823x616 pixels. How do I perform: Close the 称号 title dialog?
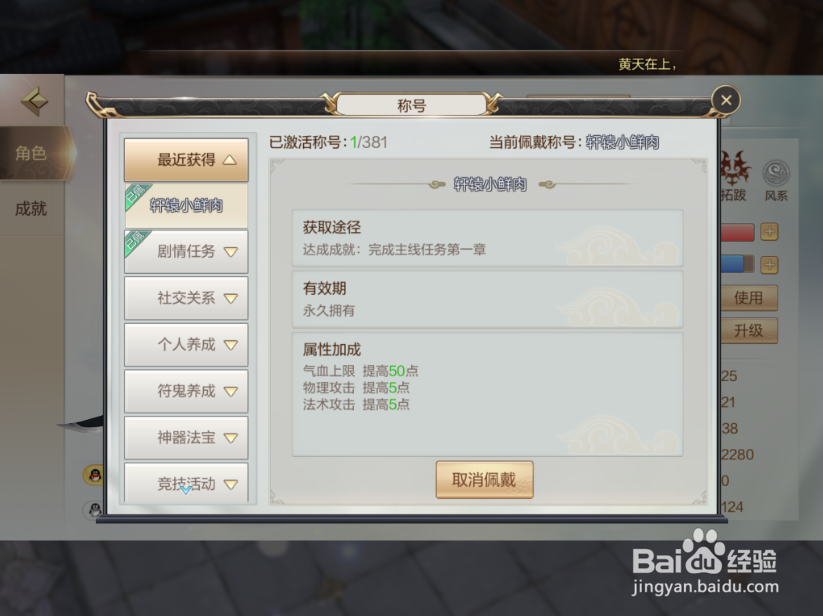tap(726, 100)
